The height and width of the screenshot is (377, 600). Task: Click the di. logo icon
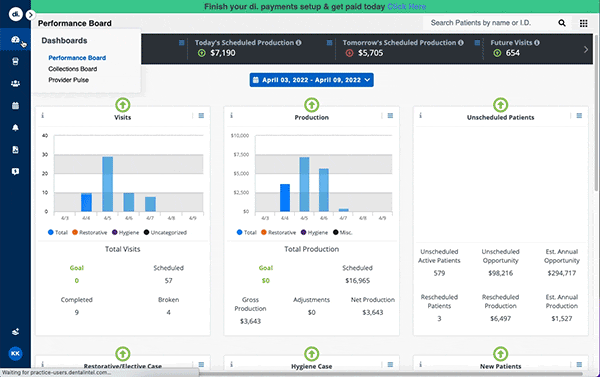pos(15,14)
